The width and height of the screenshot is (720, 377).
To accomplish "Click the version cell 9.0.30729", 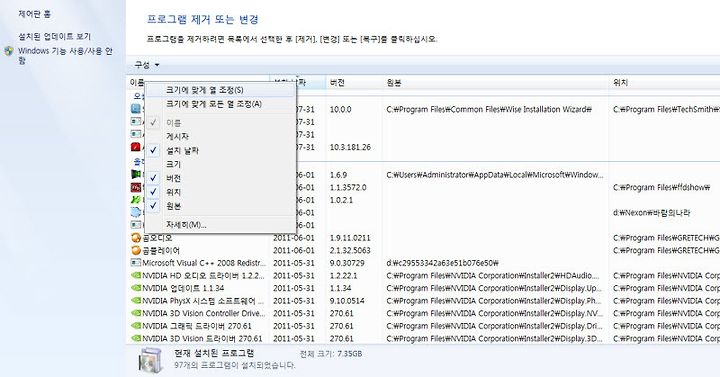I will pos(347,263).
